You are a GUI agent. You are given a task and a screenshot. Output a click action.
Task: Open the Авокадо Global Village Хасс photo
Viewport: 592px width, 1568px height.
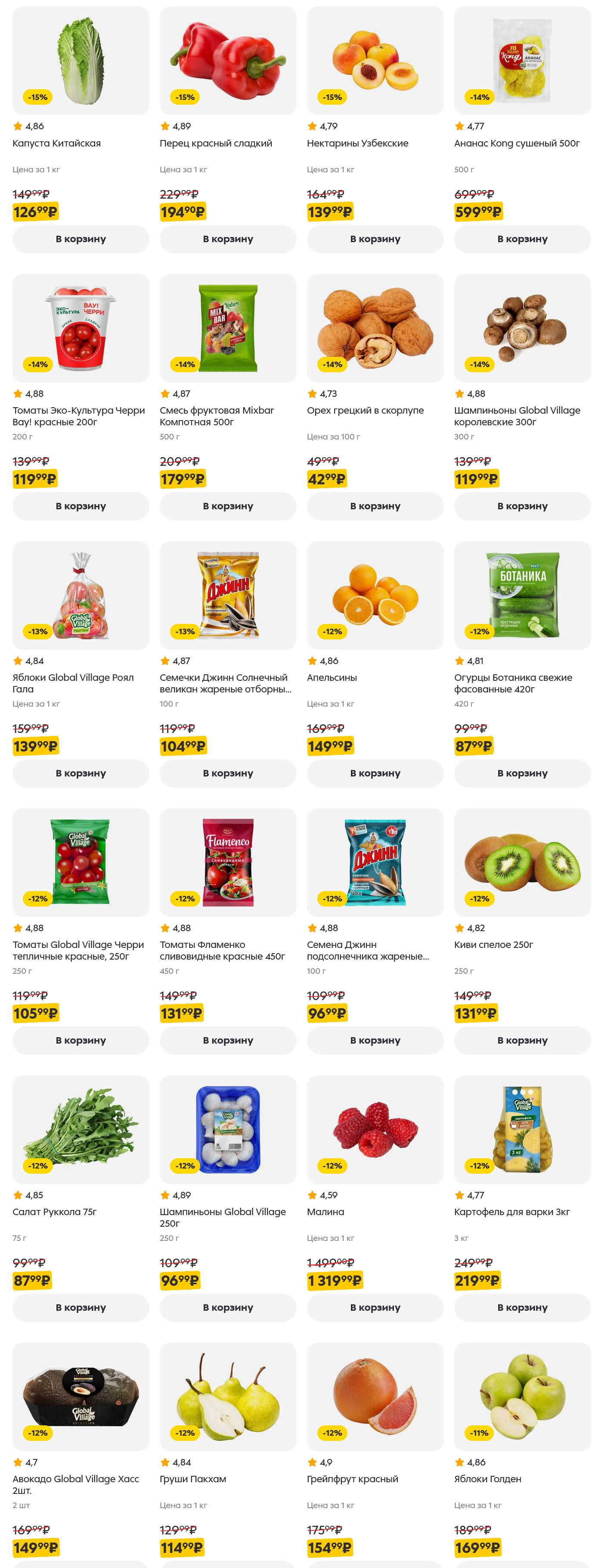click(81, 1397)
